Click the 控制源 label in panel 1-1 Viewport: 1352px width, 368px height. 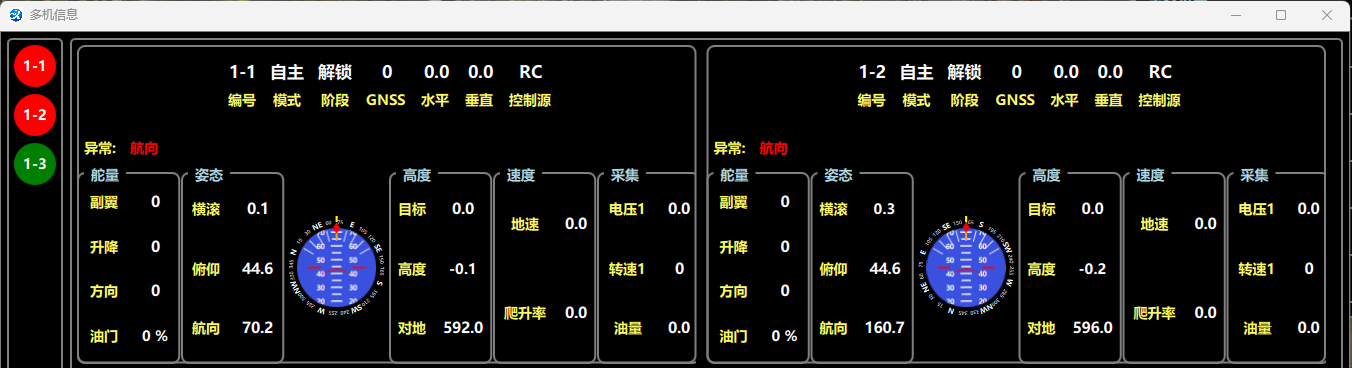click(x=530, y=100)
